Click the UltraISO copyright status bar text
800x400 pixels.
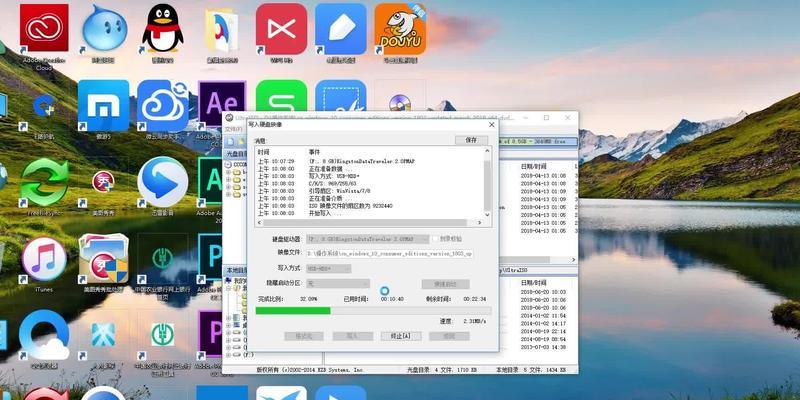[309, 369]
